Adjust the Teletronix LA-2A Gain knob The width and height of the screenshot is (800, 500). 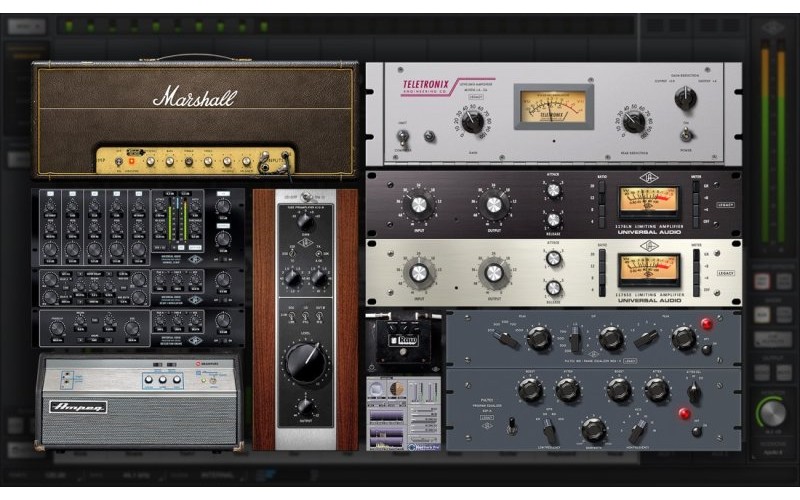click(472, 122)
